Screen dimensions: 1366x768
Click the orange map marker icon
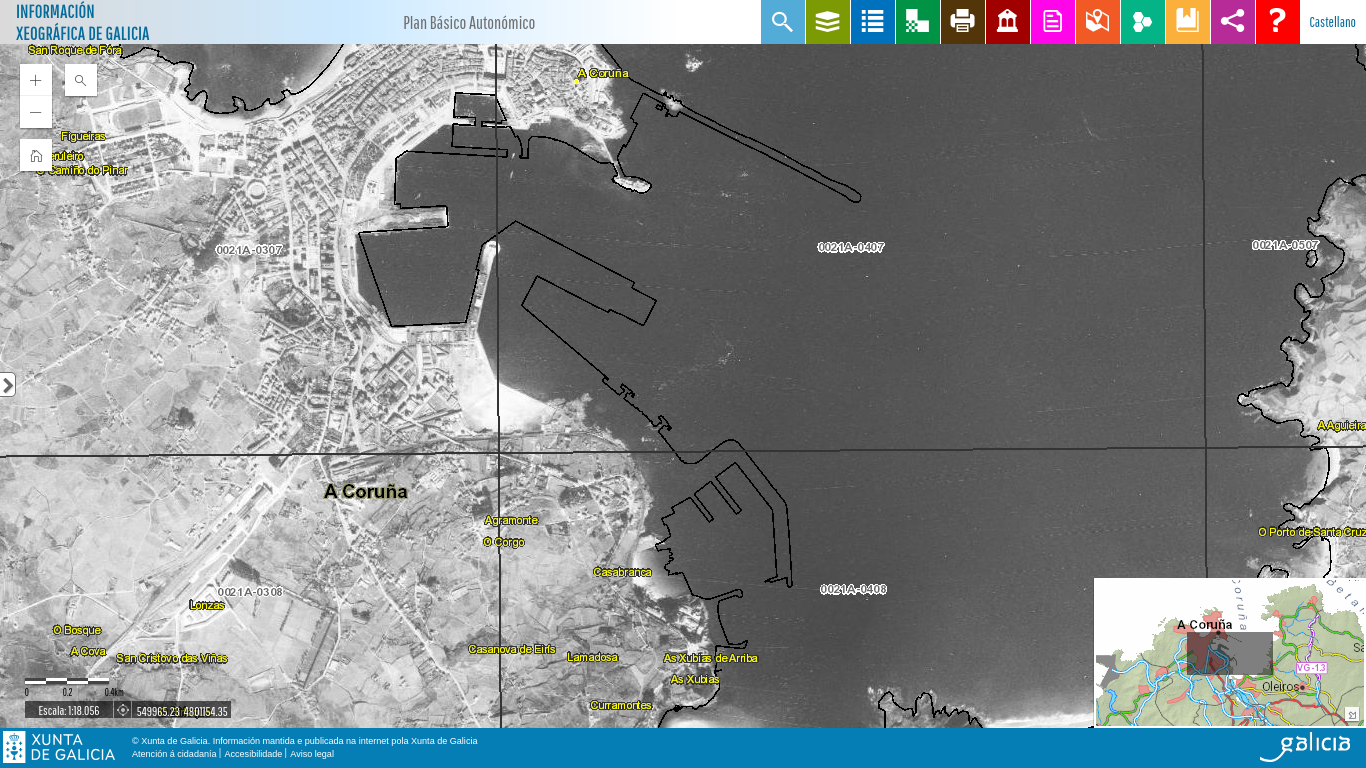1098,22
